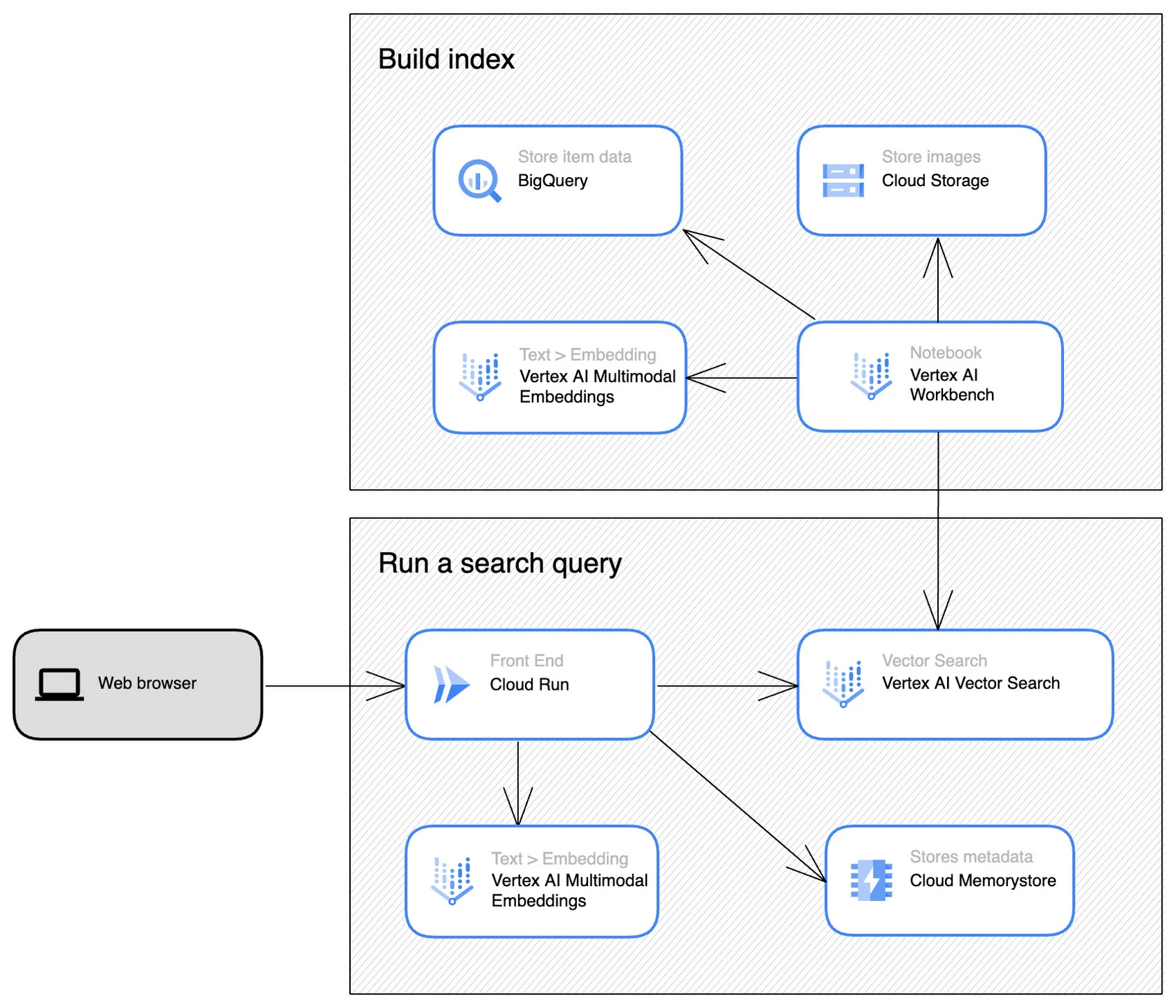The image size is (1176, 1008).
Task: Select Multimodal Embeddings icon in Build index section
Action: (x=479, y=376)
